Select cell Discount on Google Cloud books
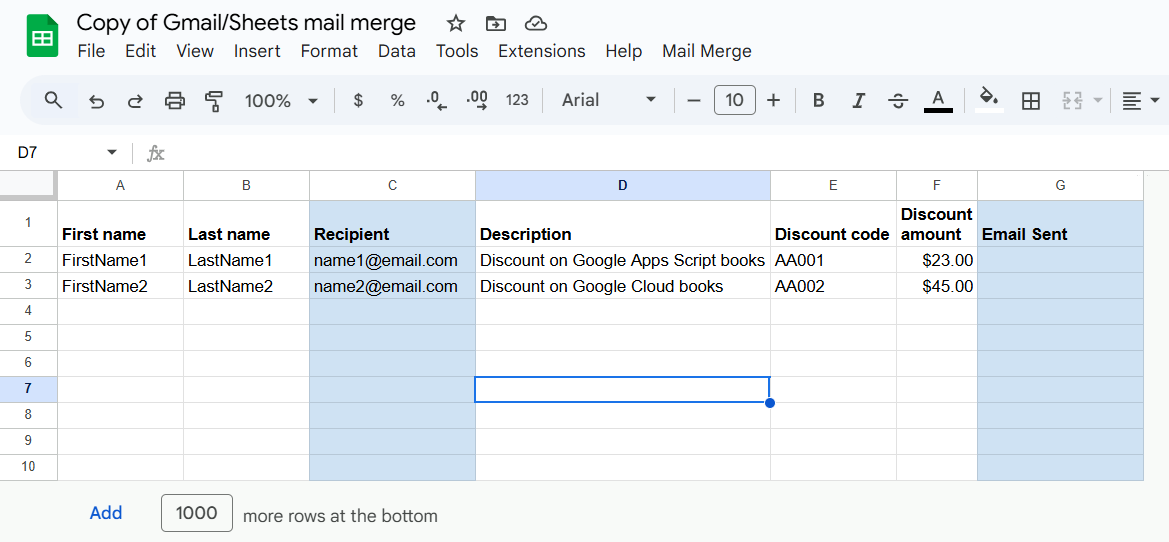The height and width of the screenshot is (542, 1169). (x=623, y=286)
